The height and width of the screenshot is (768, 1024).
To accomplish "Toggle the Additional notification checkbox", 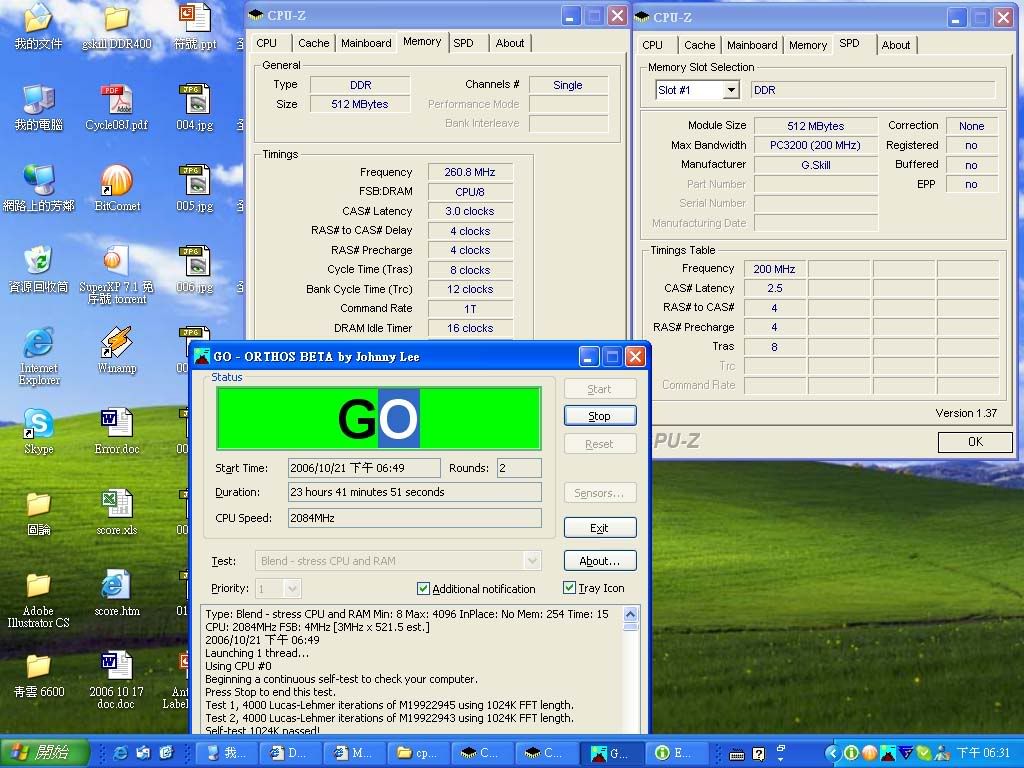I will pyautogui.click(x=423, y=588).
